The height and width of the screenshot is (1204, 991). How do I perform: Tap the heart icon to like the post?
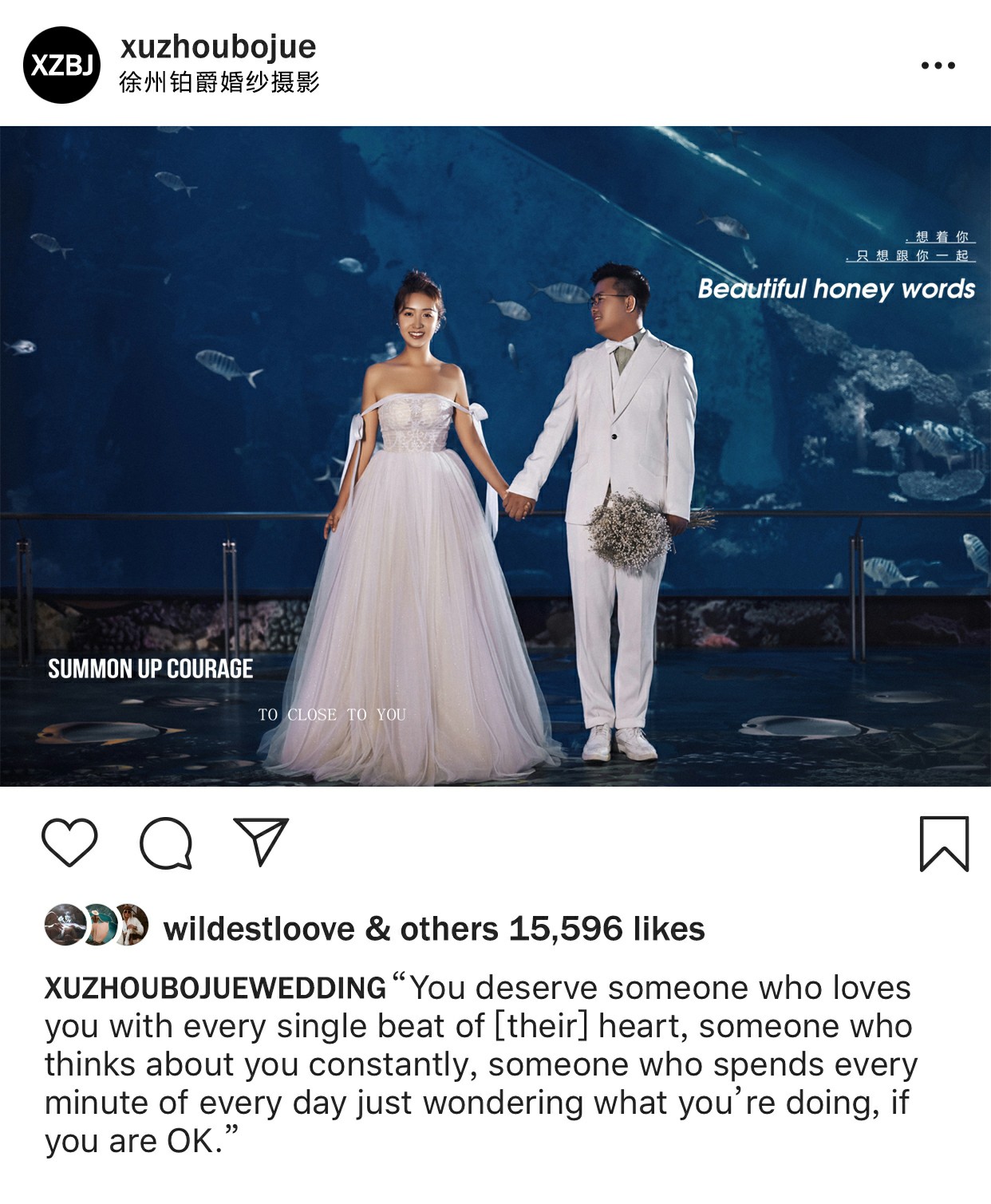point(69,842)
